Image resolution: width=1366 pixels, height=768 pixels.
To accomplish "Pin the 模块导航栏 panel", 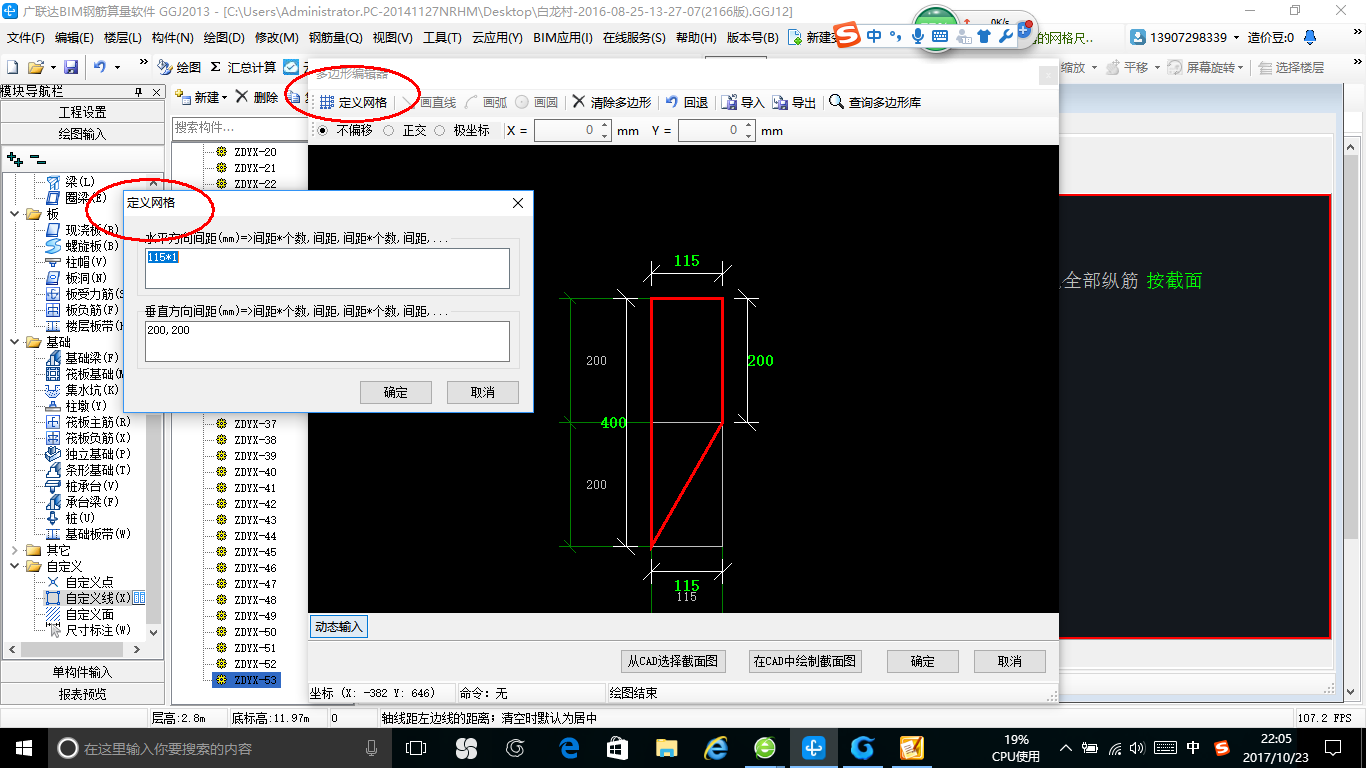I will (x=139, y=91).
